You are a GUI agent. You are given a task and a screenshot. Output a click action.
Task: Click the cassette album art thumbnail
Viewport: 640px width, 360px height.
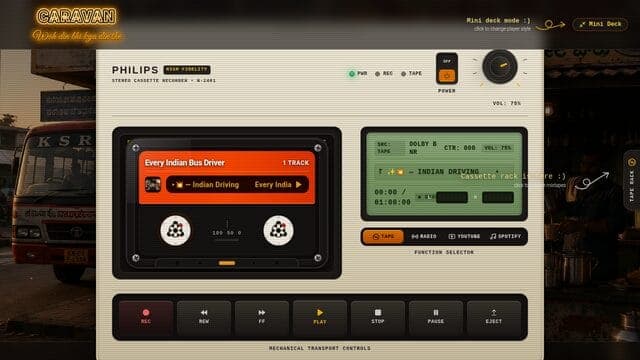click(153, 184)
